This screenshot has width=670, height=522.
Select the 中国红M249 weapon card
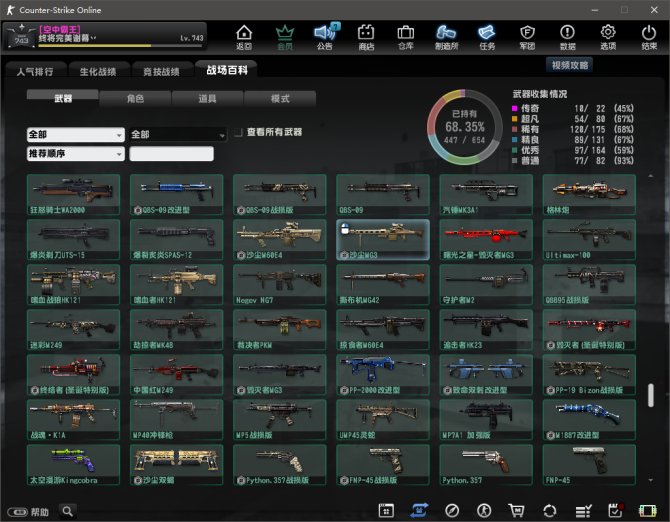point(176,375)
